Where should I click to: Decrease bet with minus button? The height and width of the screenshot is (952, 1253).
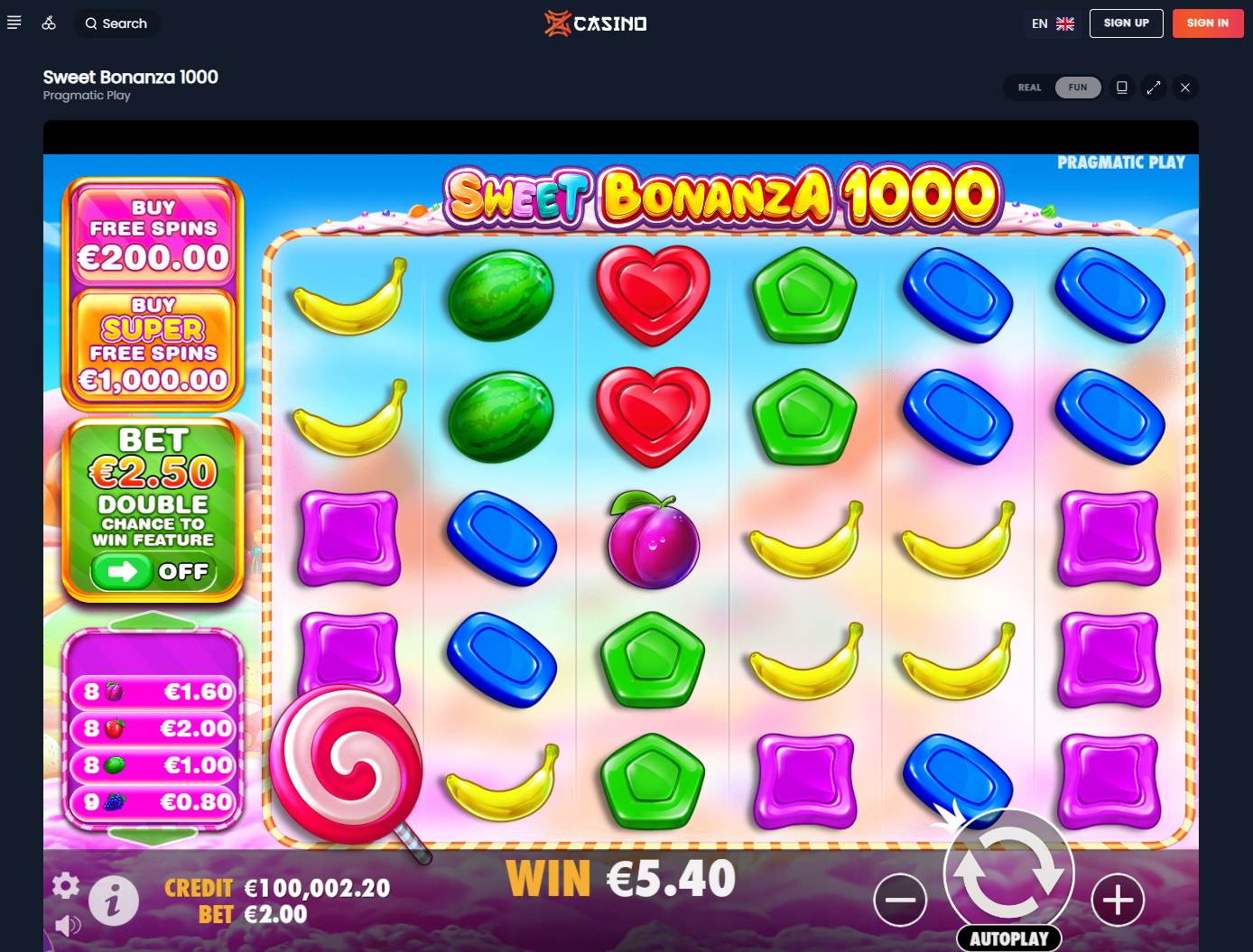[x=900, y=900]
